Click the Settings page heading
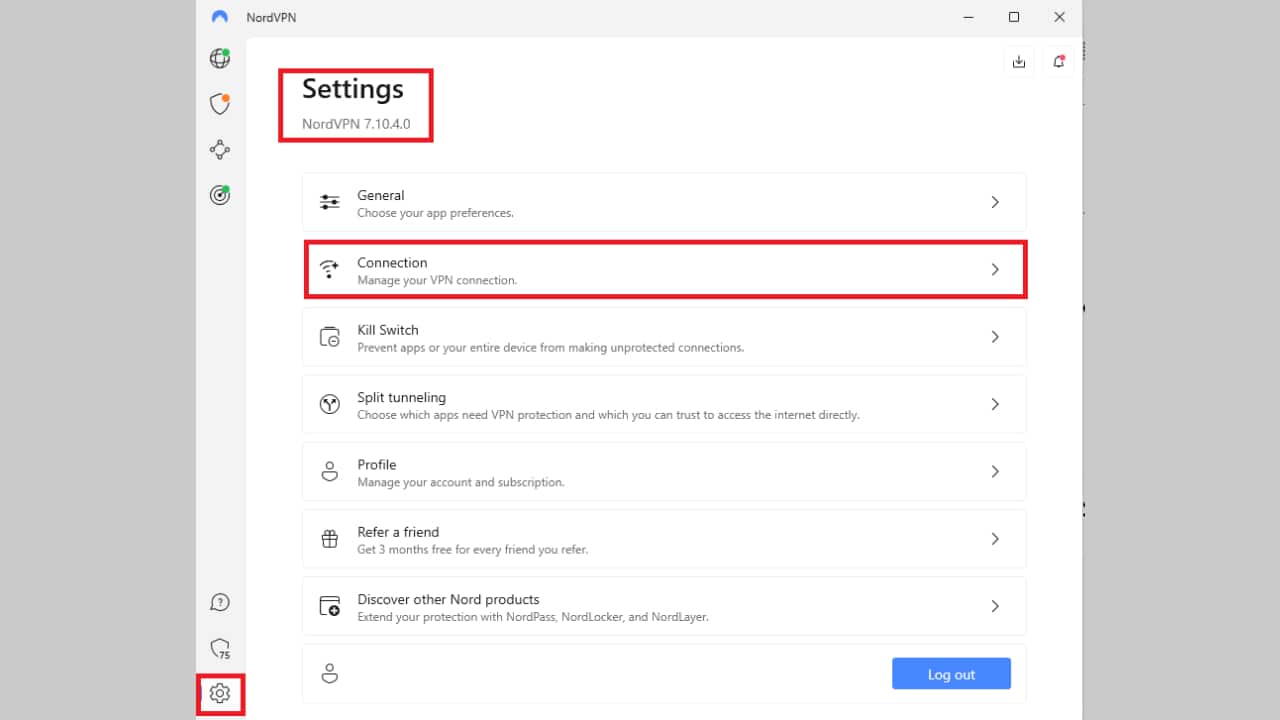The image size is (1280, 720). pos(353,89)
